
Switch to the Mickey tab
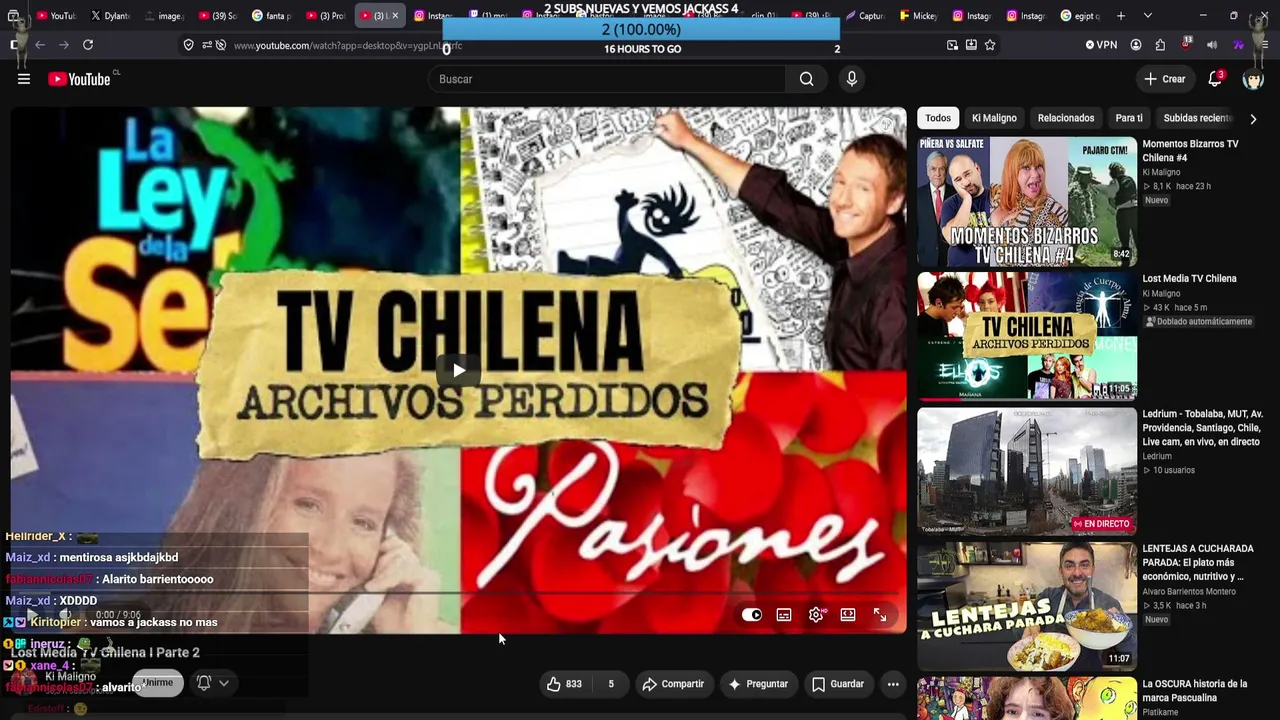click(918, 16)
